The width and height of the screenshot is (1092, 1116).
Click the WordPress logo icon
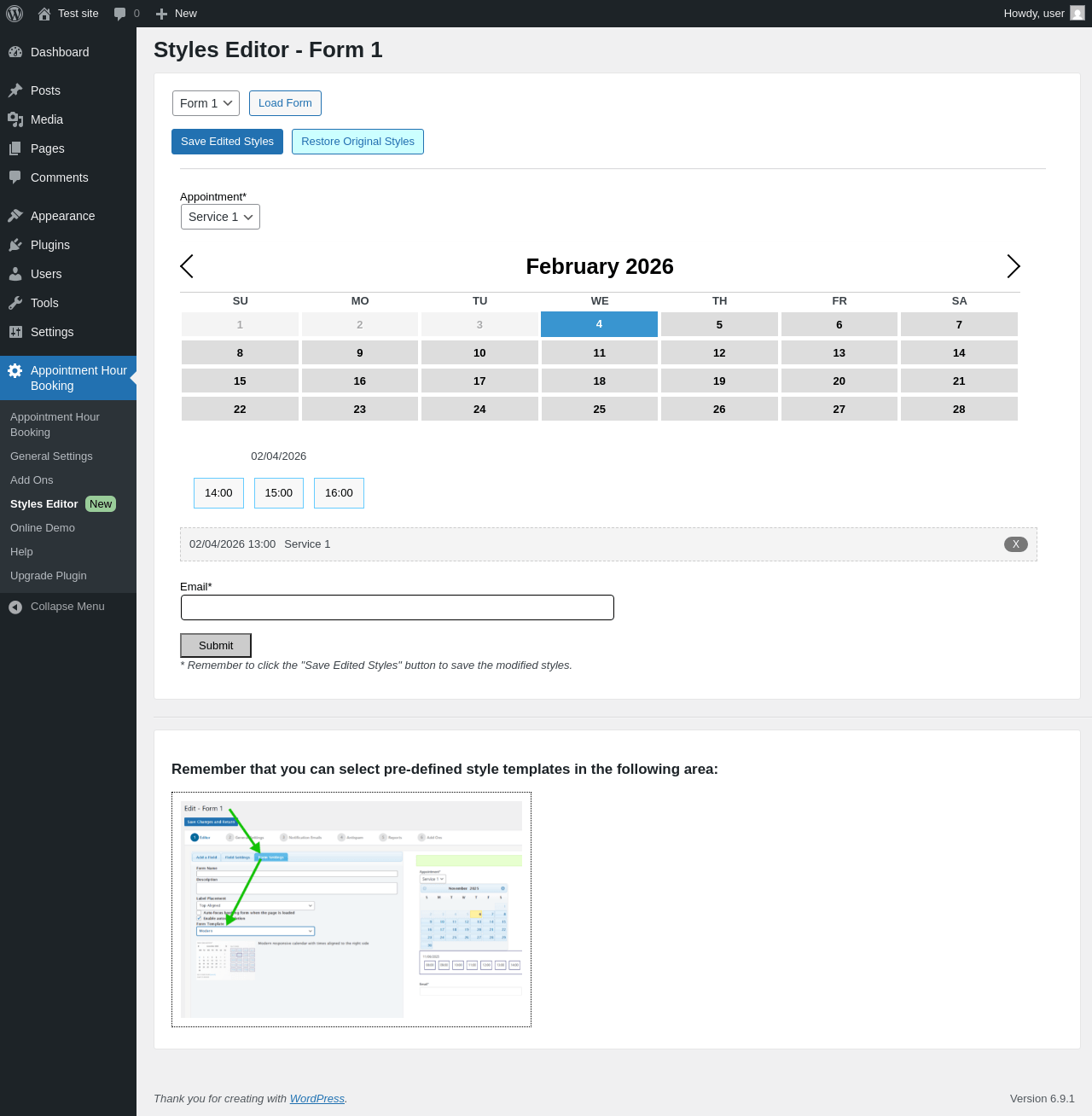pos(15,14)
